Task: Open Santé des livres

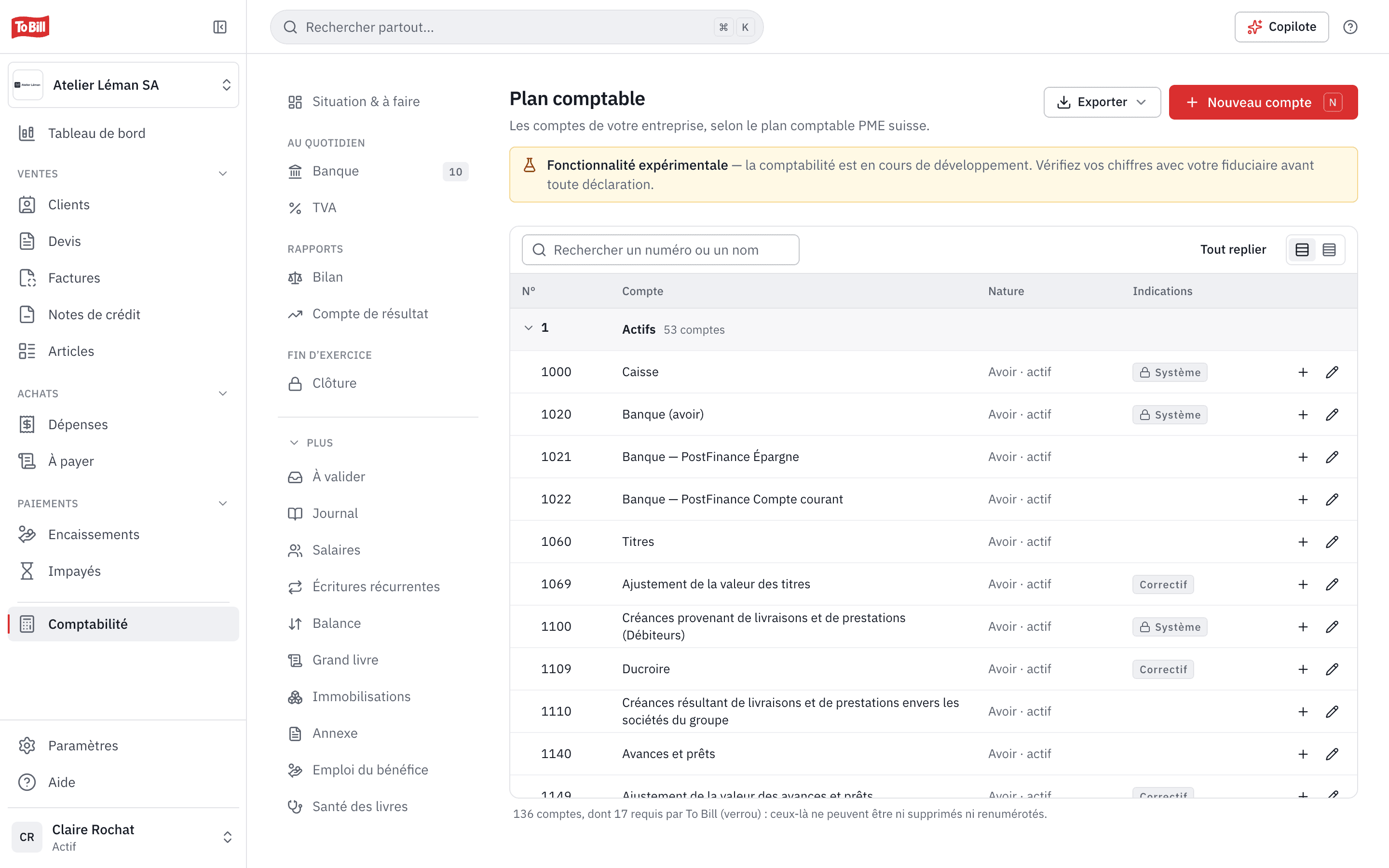Action: click(x=378, y=807)
